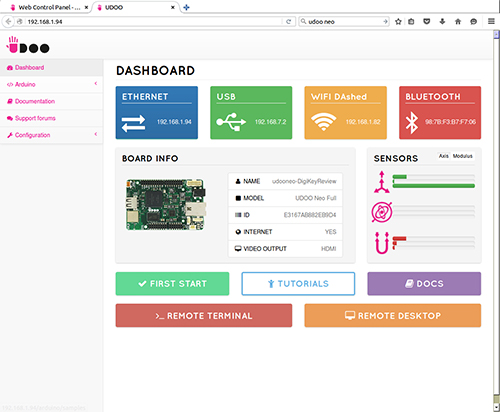Screen dimensions: 500x412
Task: Open Dashboard in the sidebar
Action: [x=51, y=68]
